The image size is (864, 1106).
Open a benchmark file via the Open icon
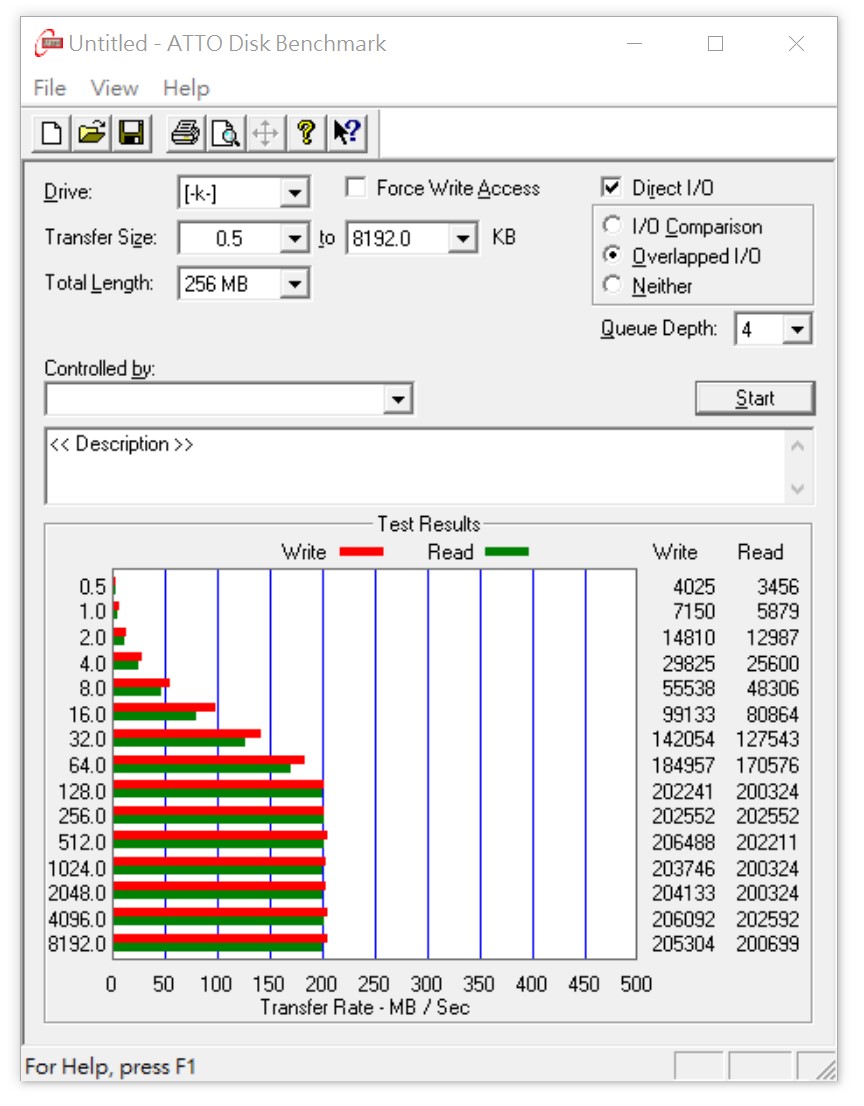pos(89,131)
